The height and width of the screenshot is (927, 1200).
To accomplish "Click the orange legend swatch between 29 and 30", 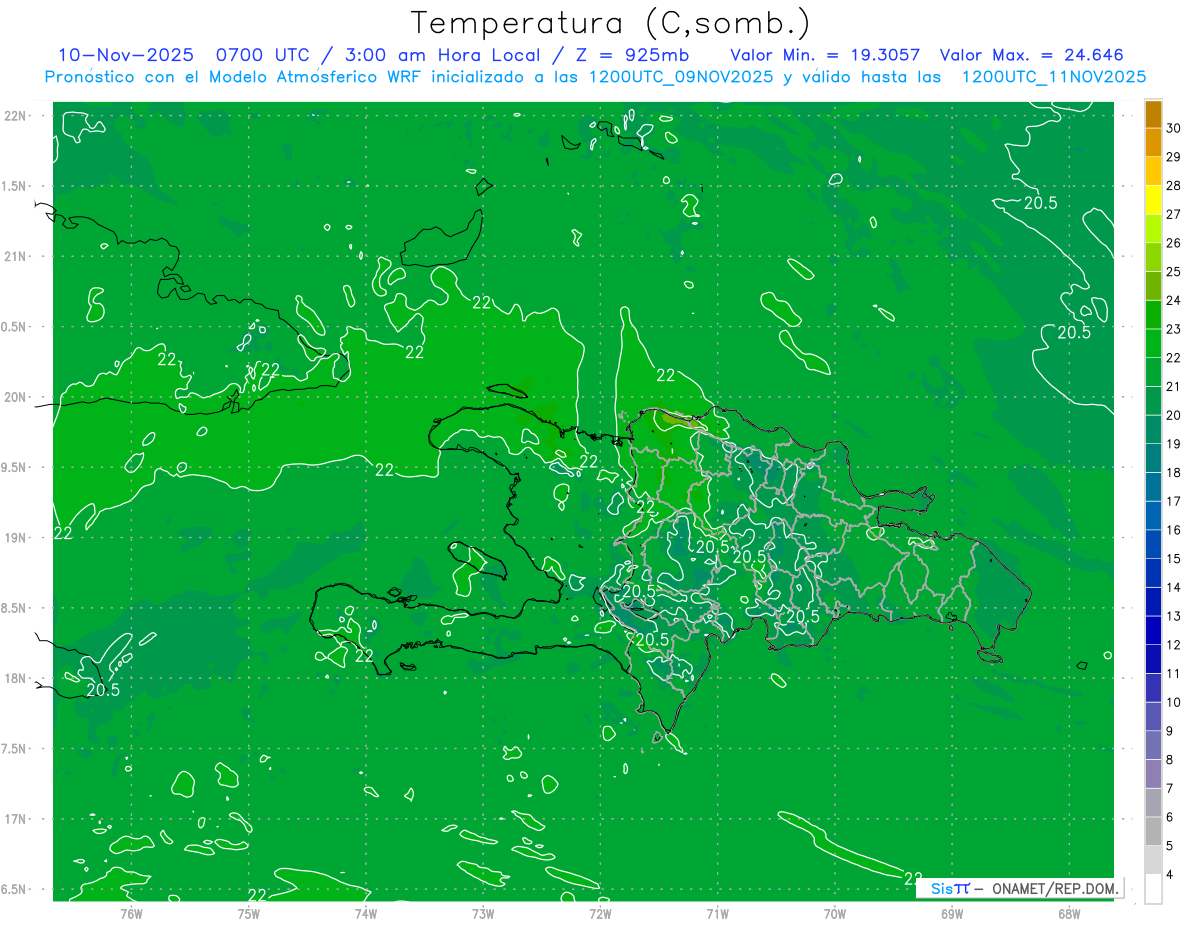I will (1153, 143).
